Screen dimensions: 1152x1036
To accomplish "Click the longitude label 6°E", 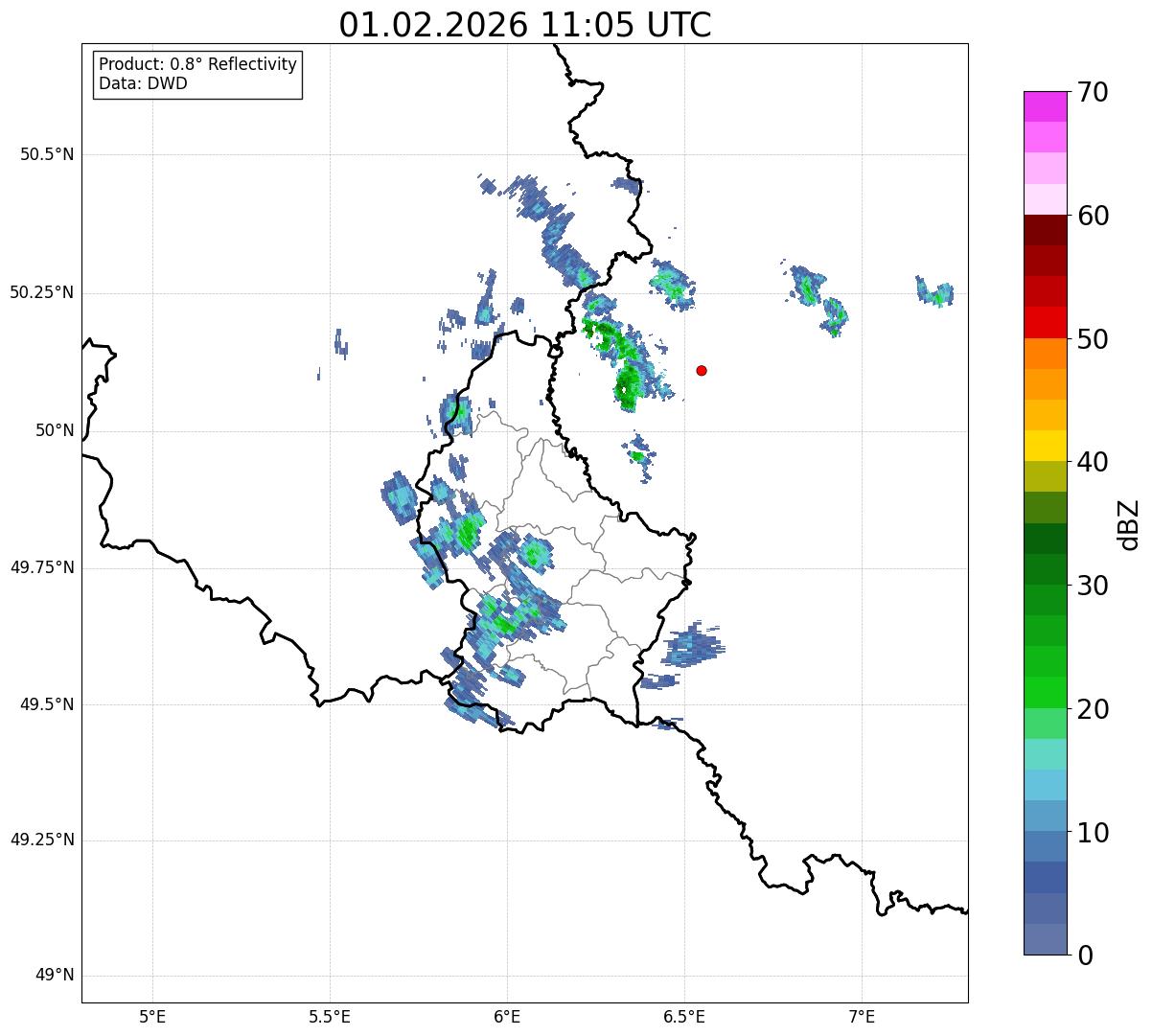I will tap(507, 1016).
